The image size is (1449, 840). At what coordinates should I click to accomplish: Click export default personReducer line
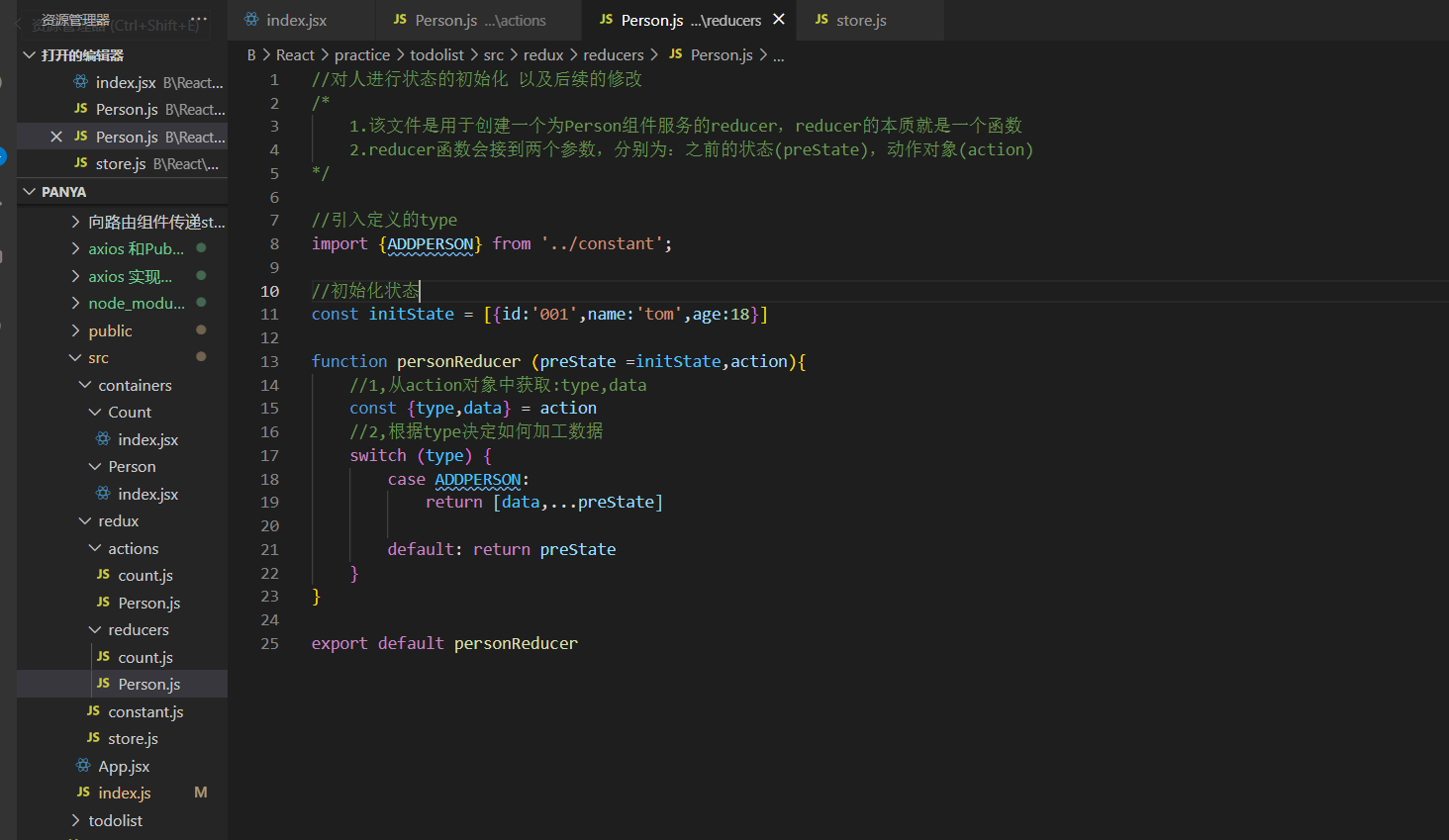[444, 644]
